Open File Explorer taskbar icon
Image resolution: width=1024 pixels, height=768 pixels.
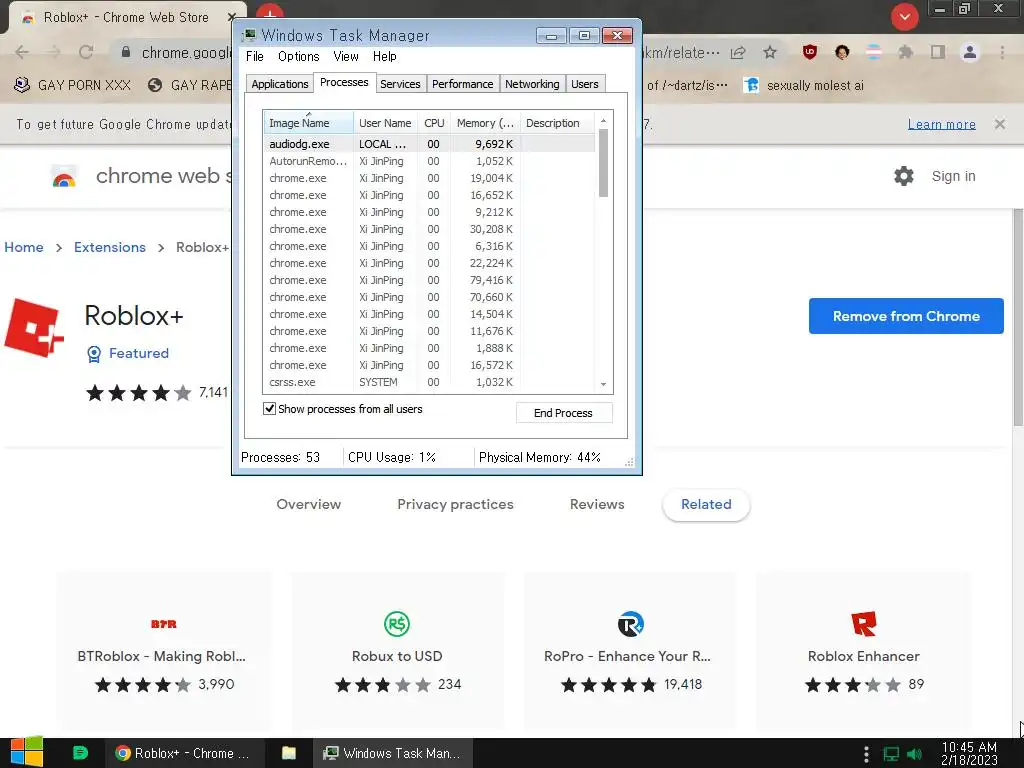point(289,753)
